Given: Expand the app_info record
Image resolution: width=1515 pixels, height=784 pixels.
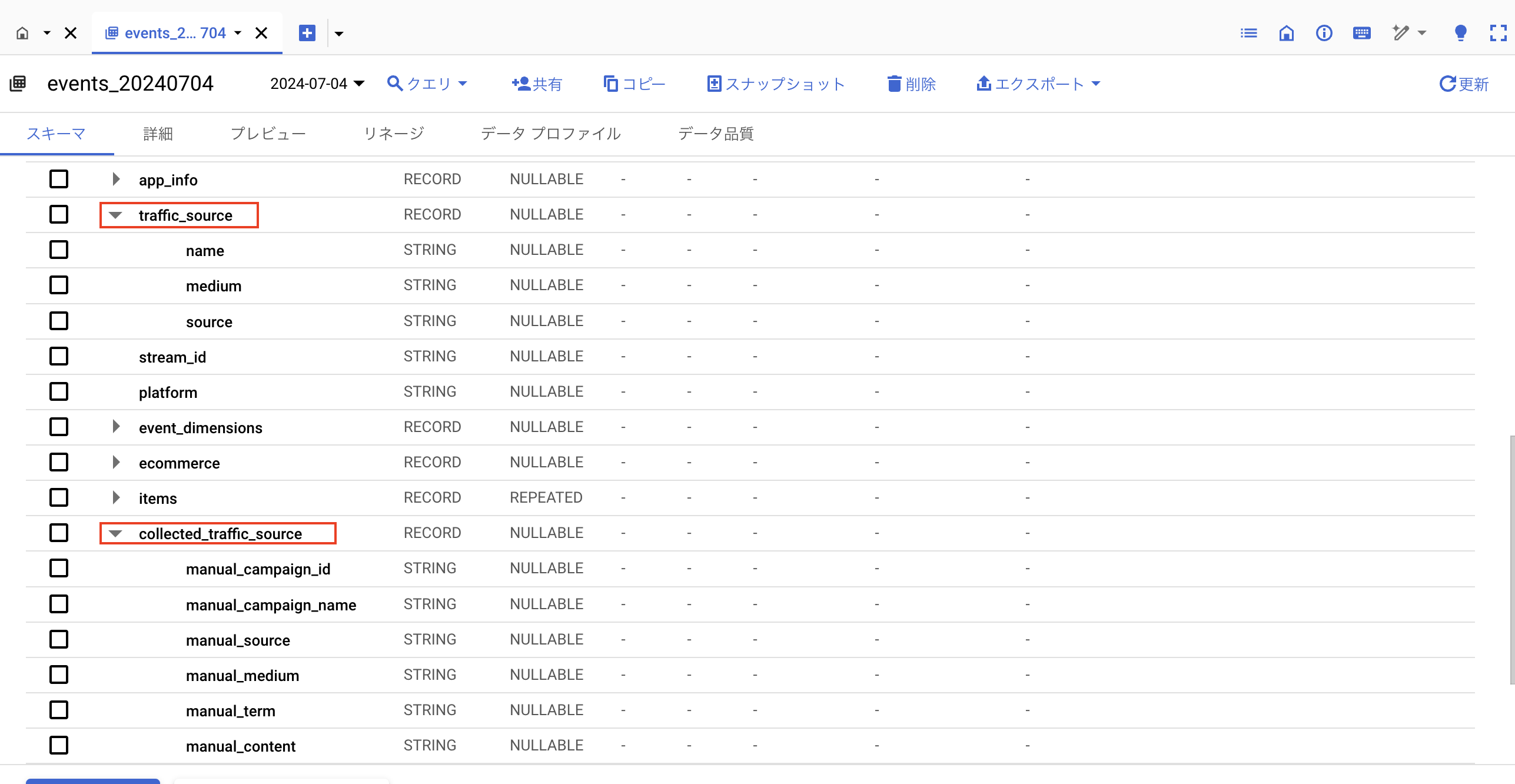Looking at the screenshot, I should 116,179.
